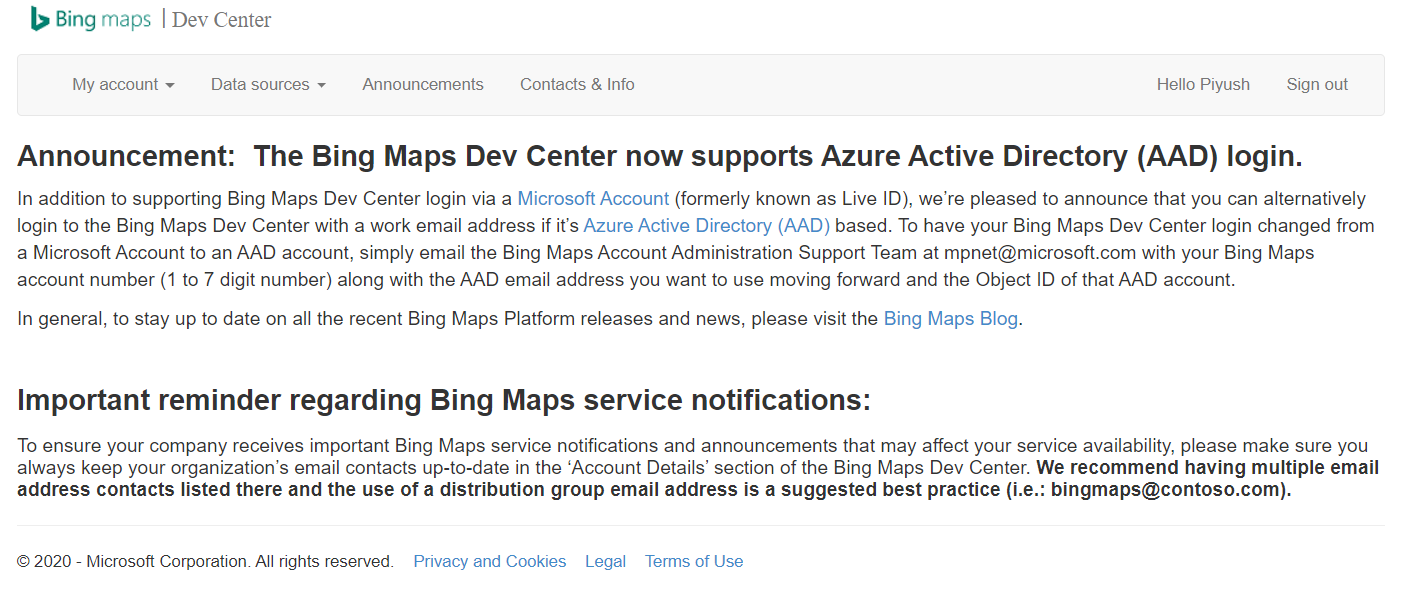This screenshot has height=599, width=1425.
Task: Expand the Data sources menu
Action: pyautogui.click(x=259, y=84)
